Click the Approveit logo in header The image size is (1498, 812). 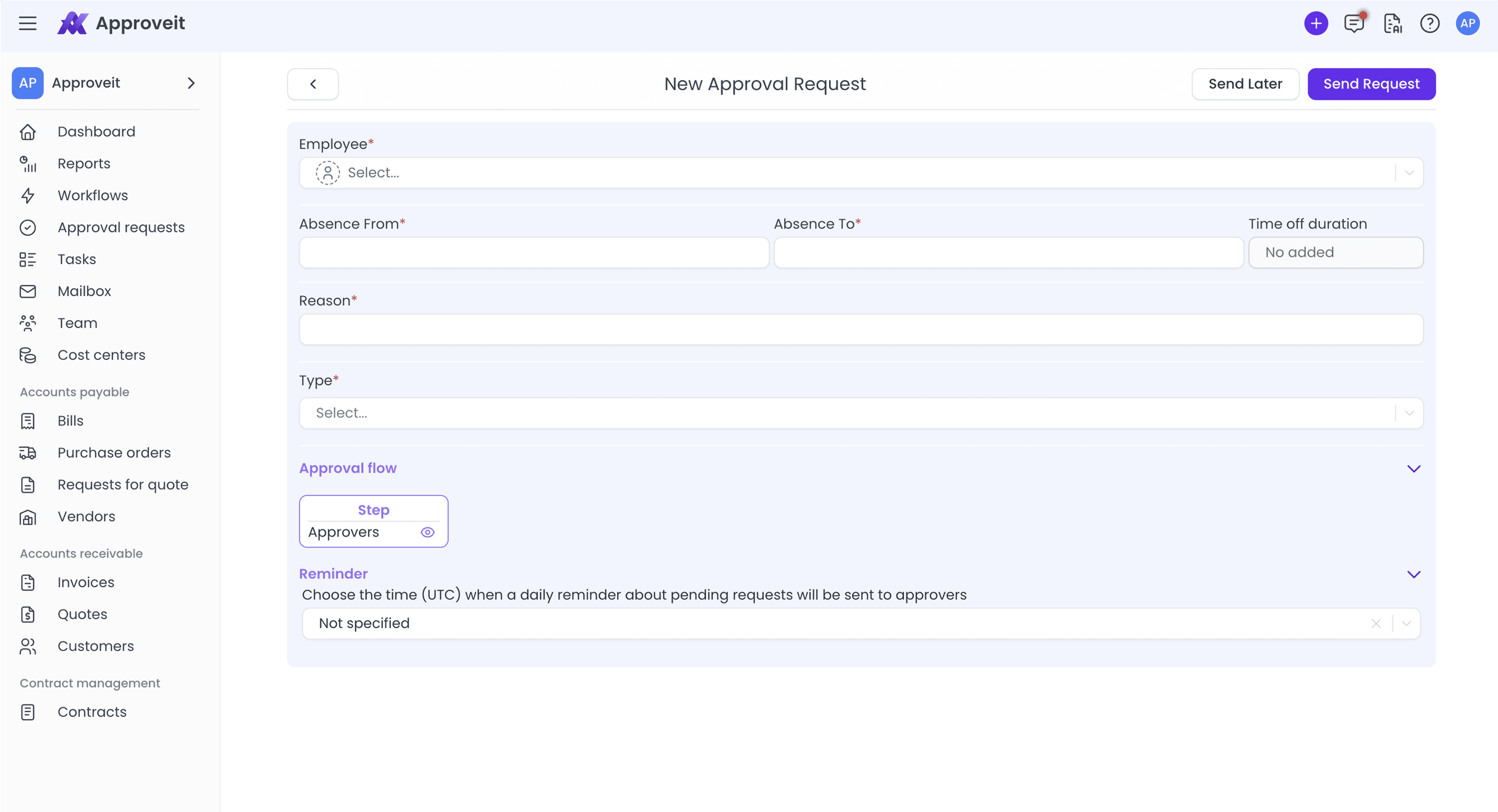coord(121,23)
